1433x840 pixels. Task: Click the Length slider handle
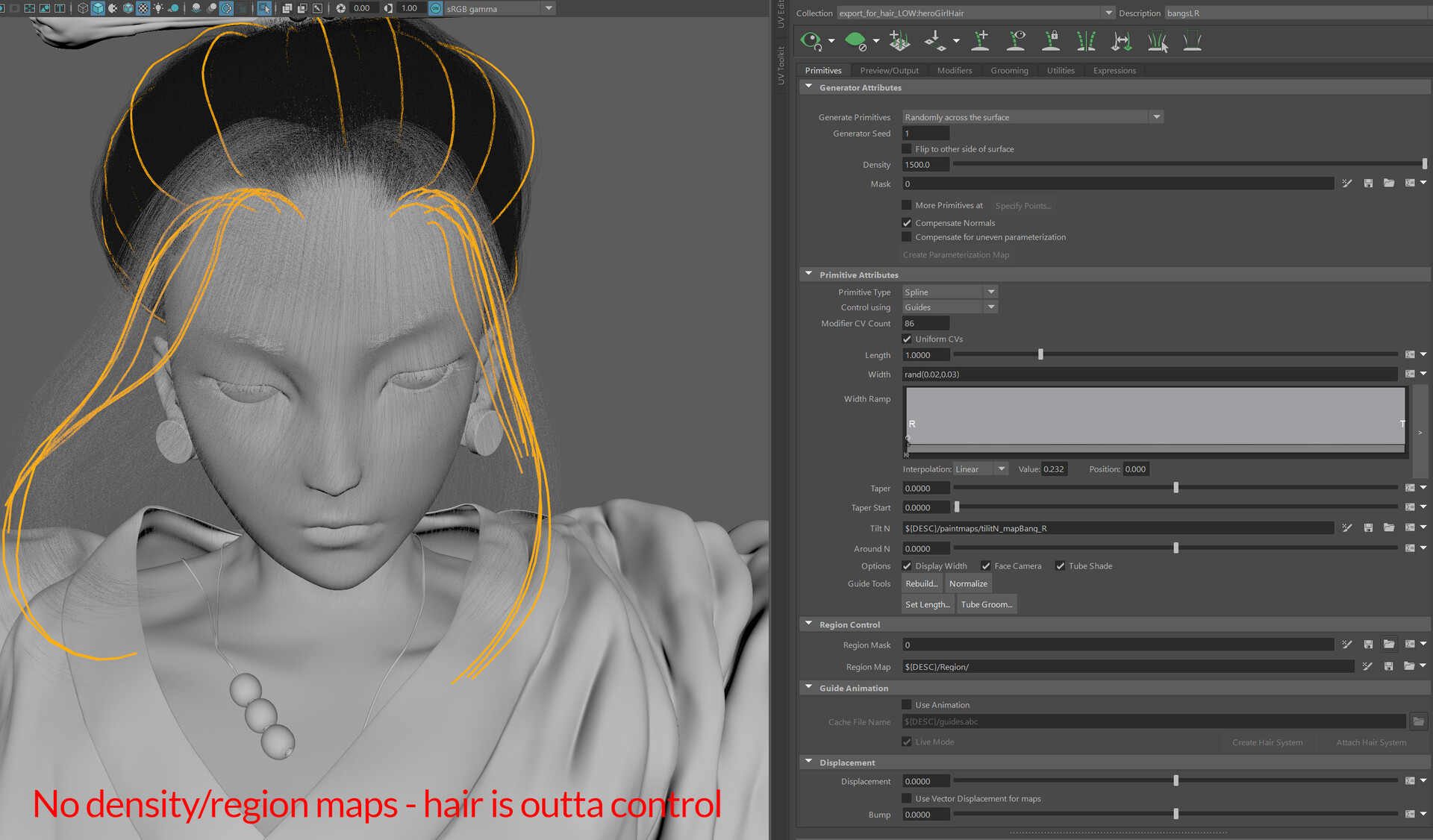[1040, 355]
